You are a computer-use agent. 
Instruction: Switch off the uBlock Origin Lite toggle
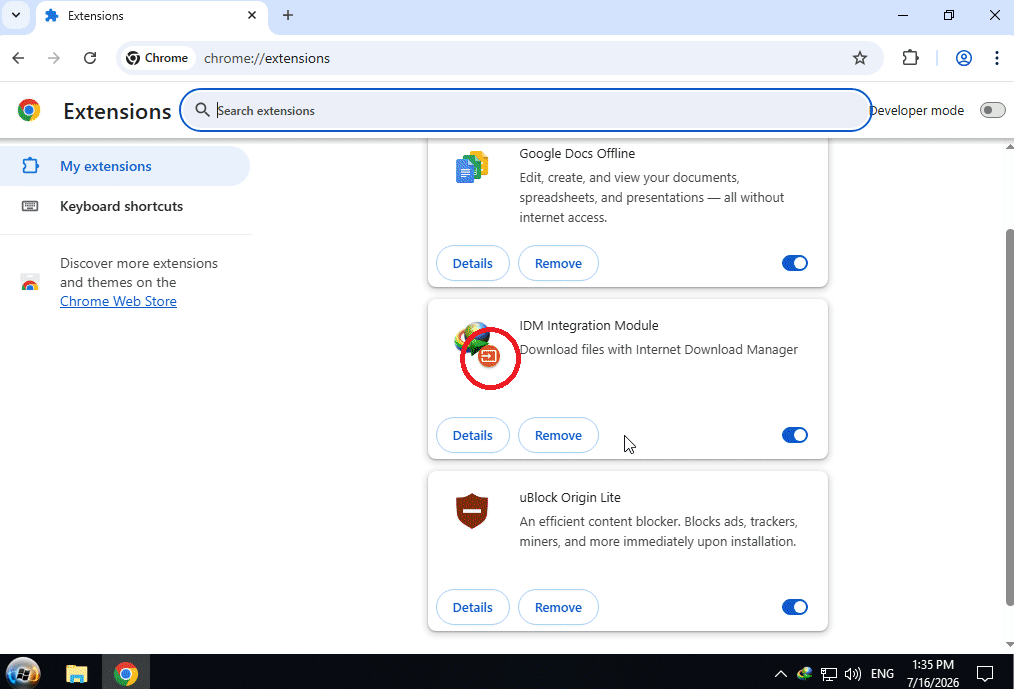[x=795, y=607]
